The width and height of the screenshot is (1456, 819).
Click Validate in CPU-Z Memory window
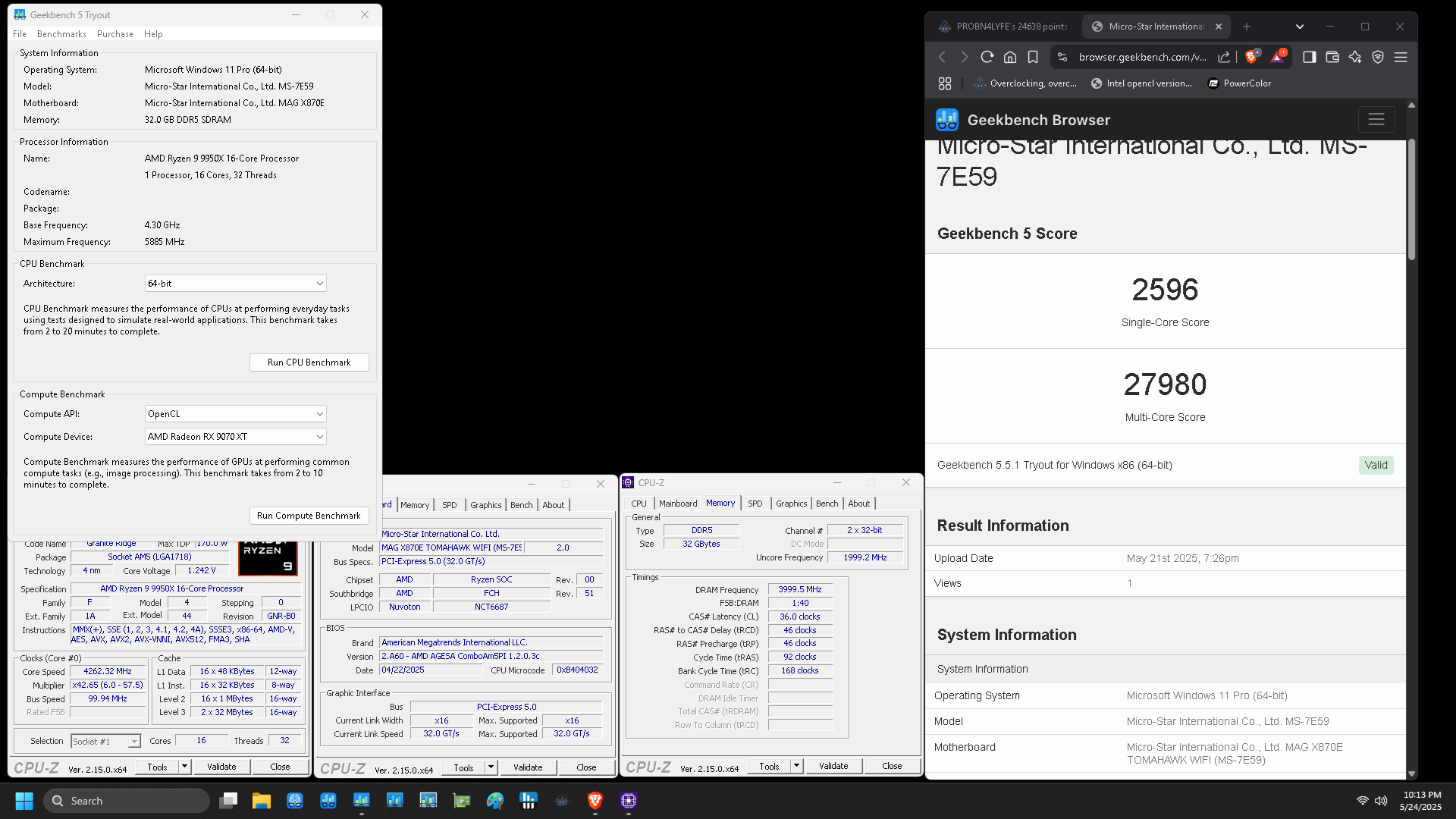click(833, 766)
